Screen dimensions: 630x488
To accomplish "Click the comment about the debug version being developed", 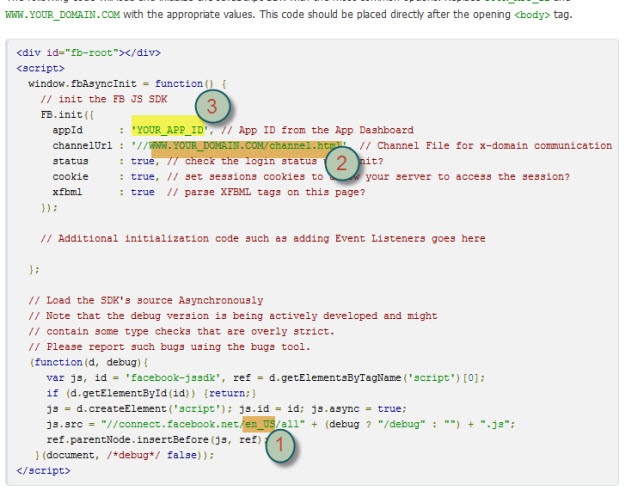I will [x=233, y=316].
